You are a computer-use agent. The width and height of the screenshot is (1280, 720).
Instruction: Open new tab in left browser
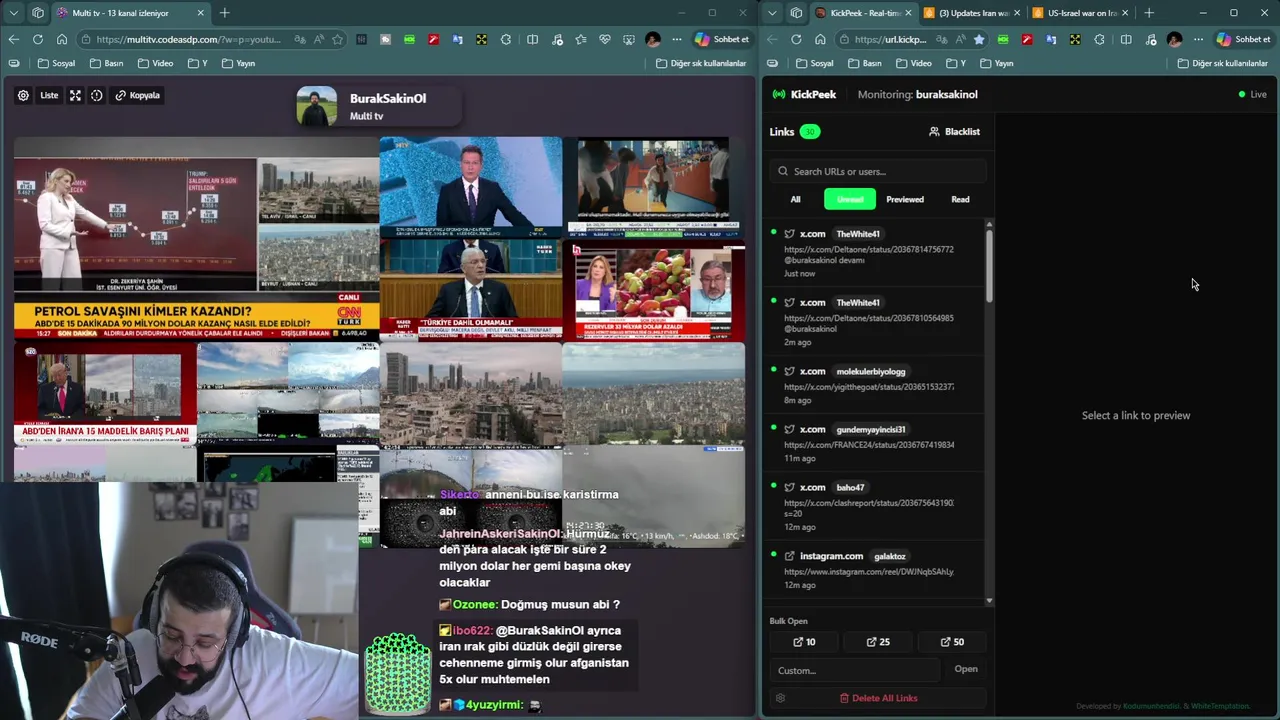point(225,13)
